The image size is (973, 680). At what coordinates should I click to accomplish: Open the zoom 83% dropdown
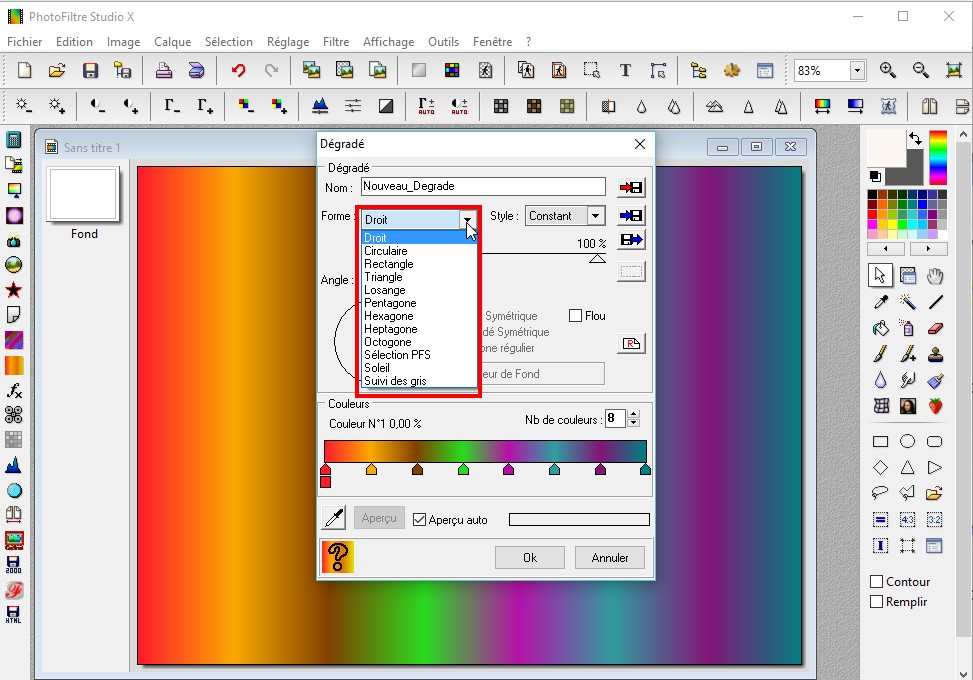[858, 71]
